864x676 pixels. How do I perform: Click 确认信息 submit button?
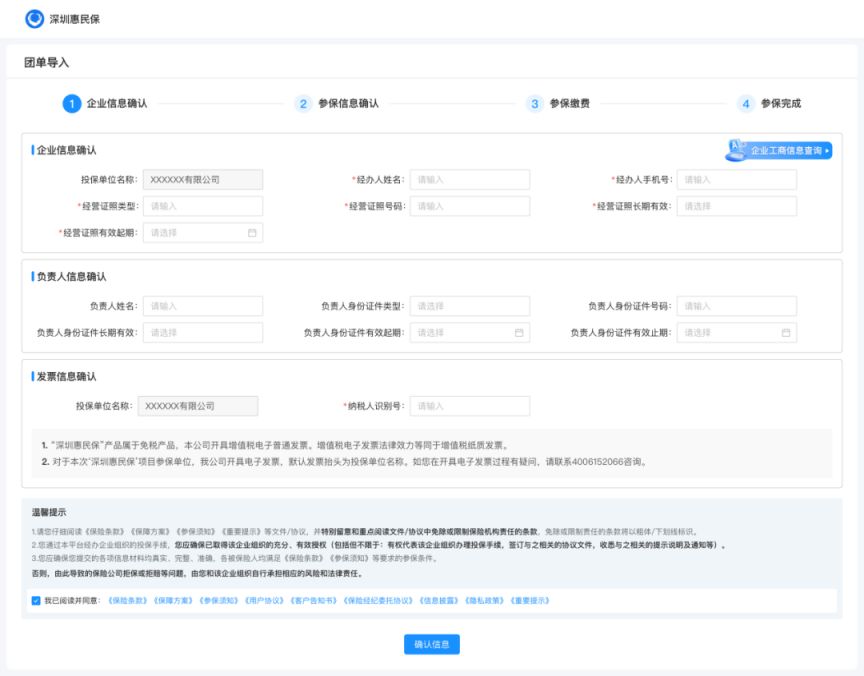[431, 644]
